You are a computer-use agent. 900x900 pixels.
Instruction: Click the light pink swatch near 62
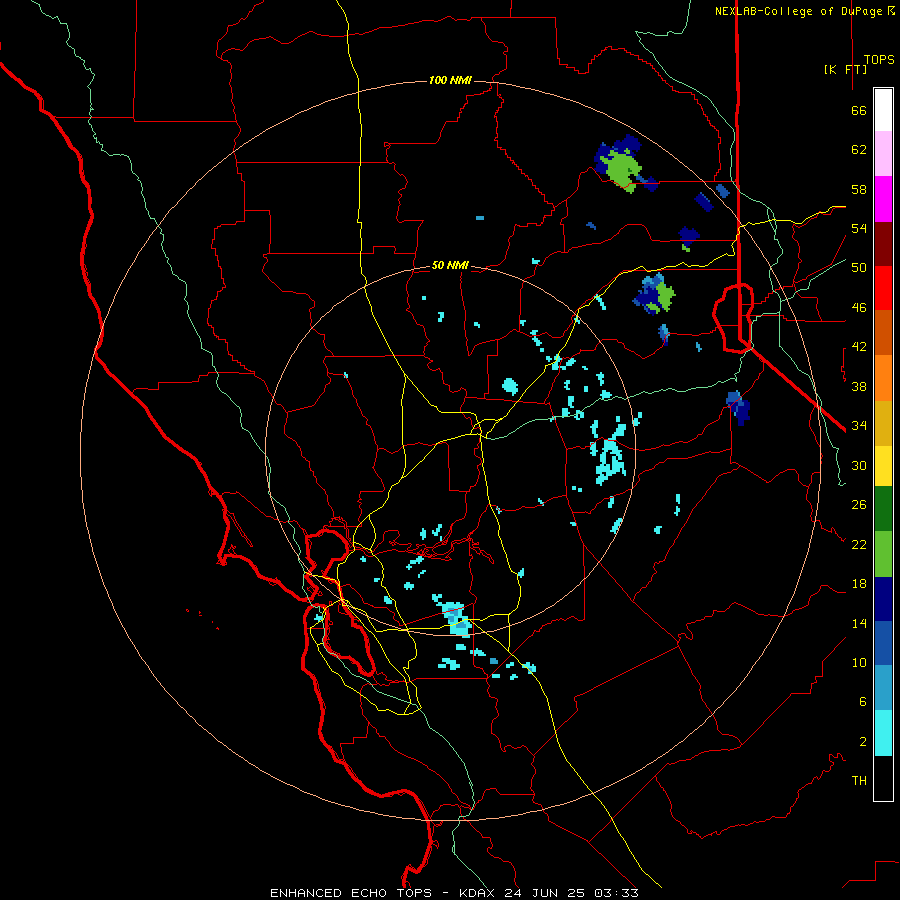(883, 154)
